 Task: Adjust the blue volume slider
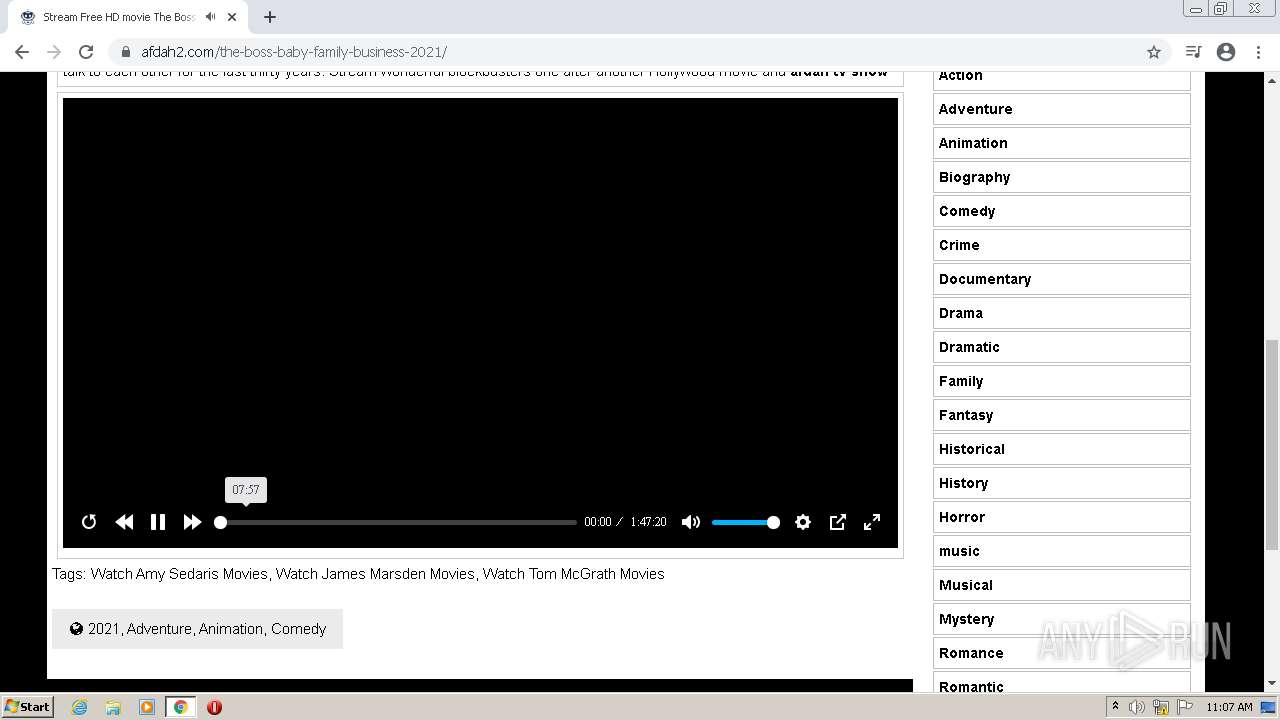tap(745, 522)
